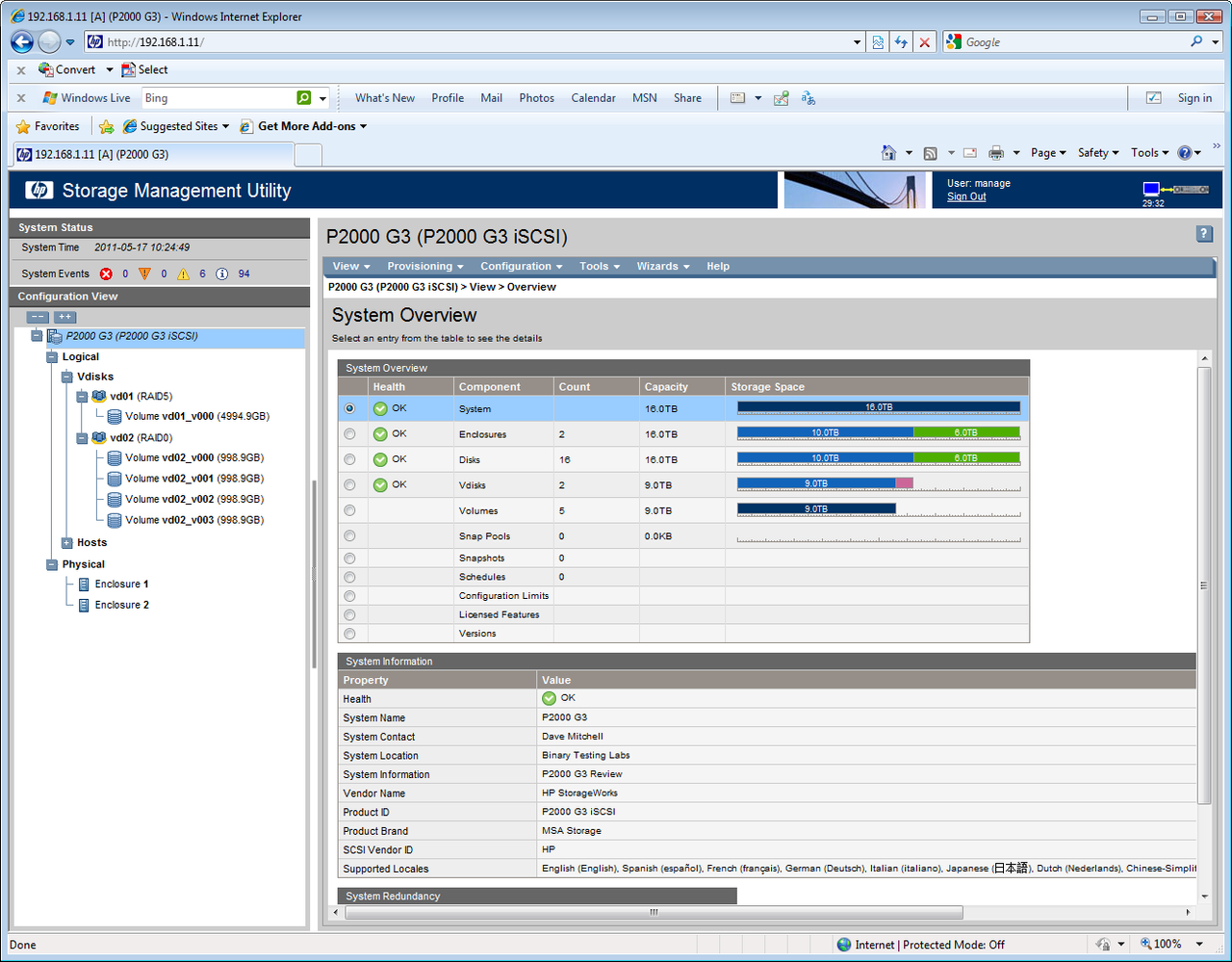Click the Enclosure 2 icon in tree
Screen dimensions: 1232x962
(x=84, y=606)
